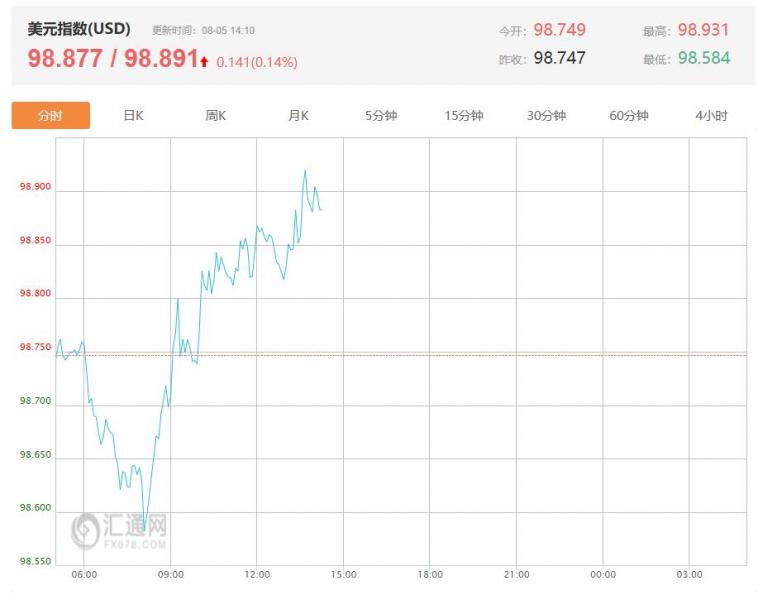Click the 最高 value 98.931
The width and height of the screenshot is (782, 600).
[x=704, y=30]
